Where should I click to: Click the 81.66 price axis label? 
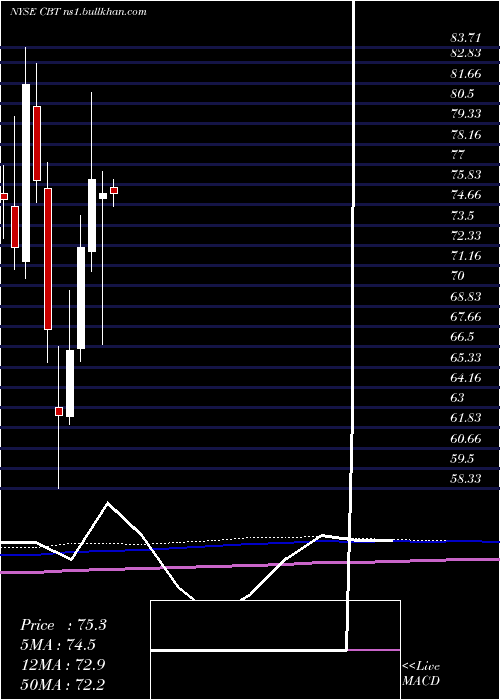(466, 74)
